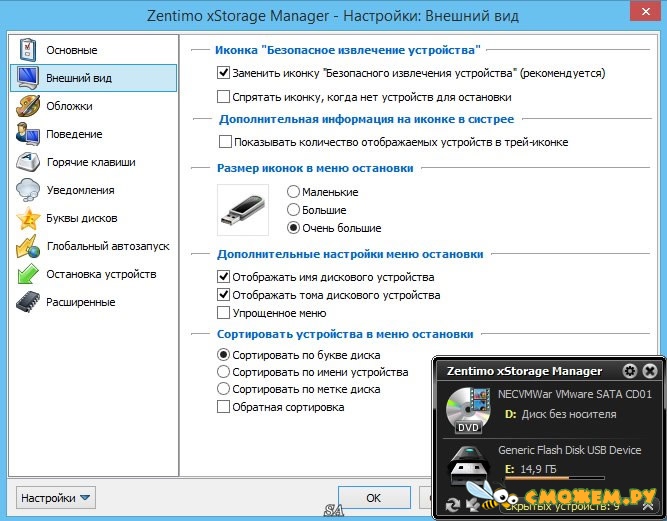Image resolution: width=667 pixels, height=521 pixels.
Task: Uncheck Заменить иконку Безопасного извлечения устройства
Action: click(x=223, y=73)
